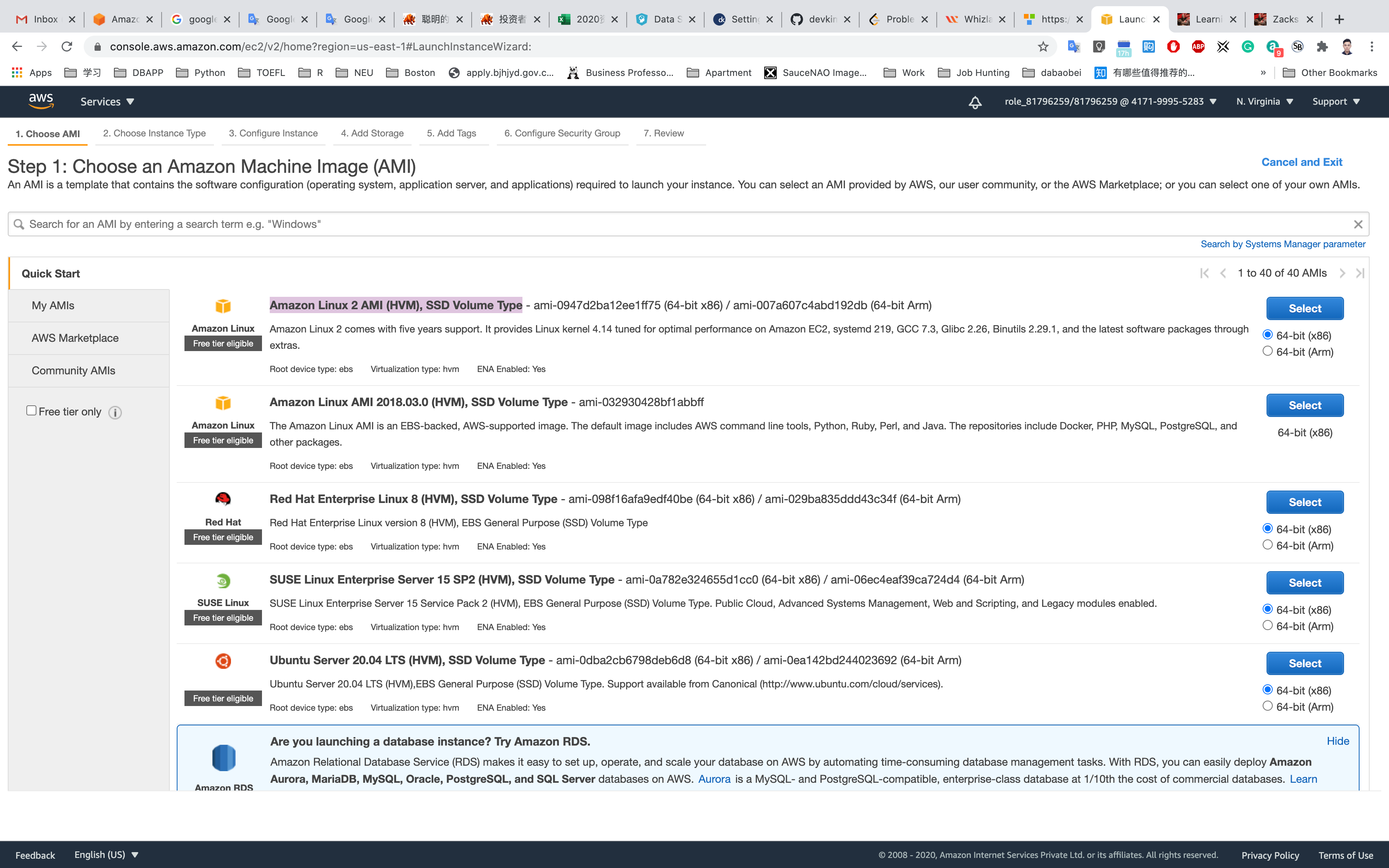Expand the Services dropdown menu
1389x868 pixels.
pos(107,102)
